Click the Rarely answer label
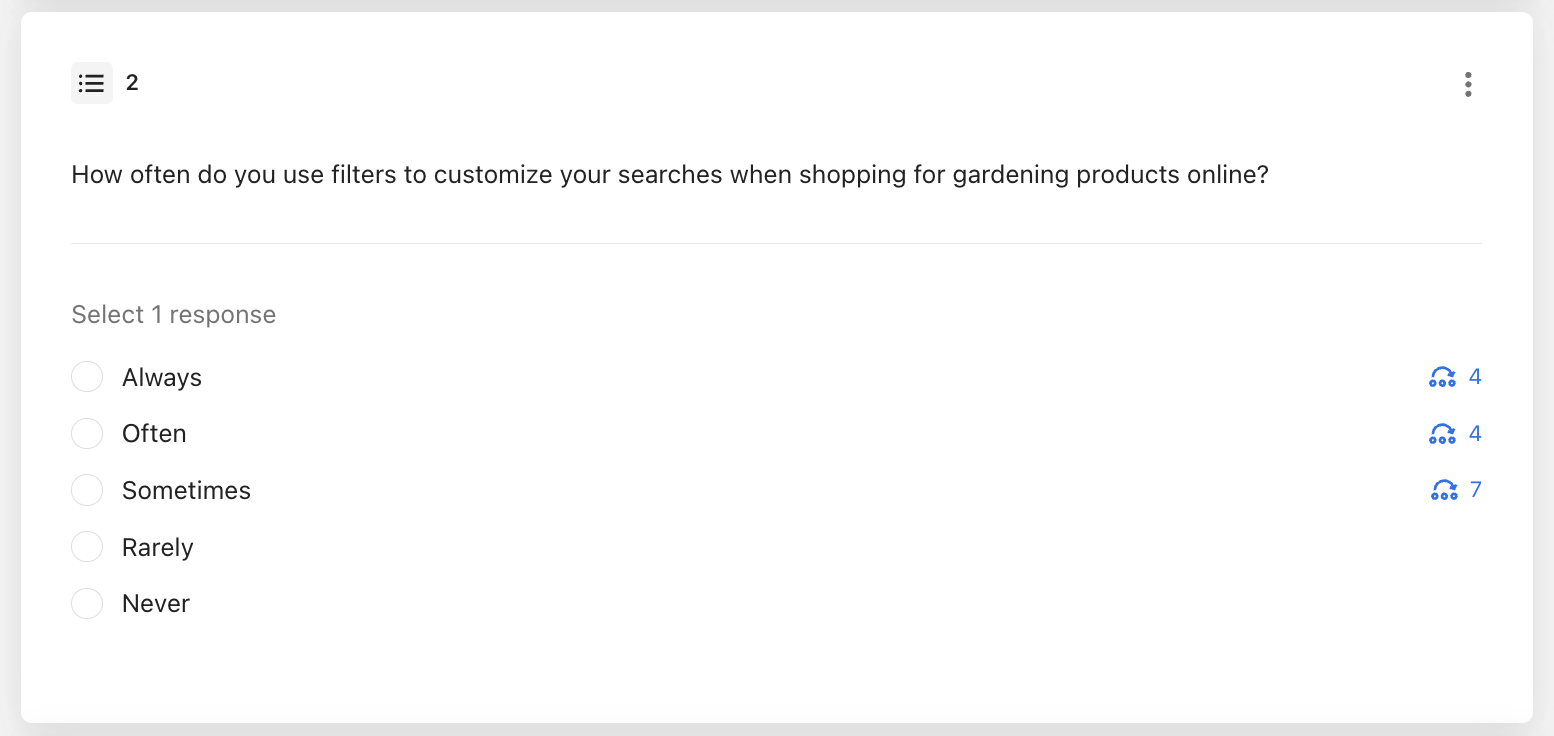The width and height of the screenshot is (1554, 736). click(x=158, y=548)
